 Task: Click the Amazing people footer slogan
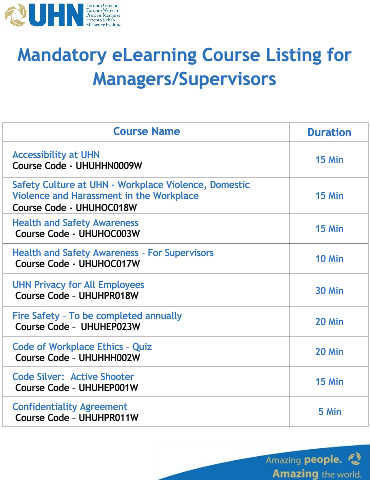click(304, 460)
